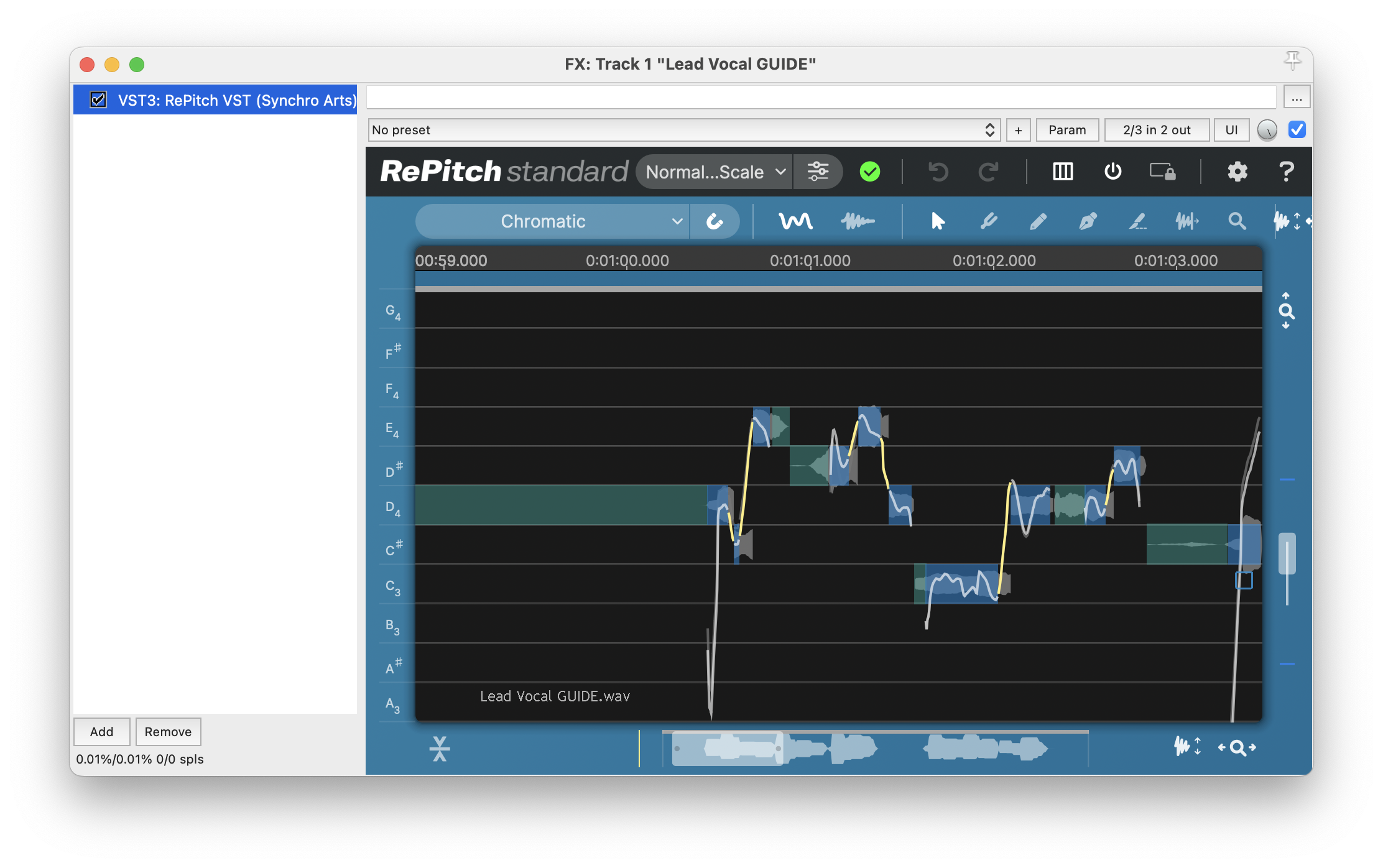
Task: Click the 0:01:01.000 timeline marker
Action: tap(810, 261)
